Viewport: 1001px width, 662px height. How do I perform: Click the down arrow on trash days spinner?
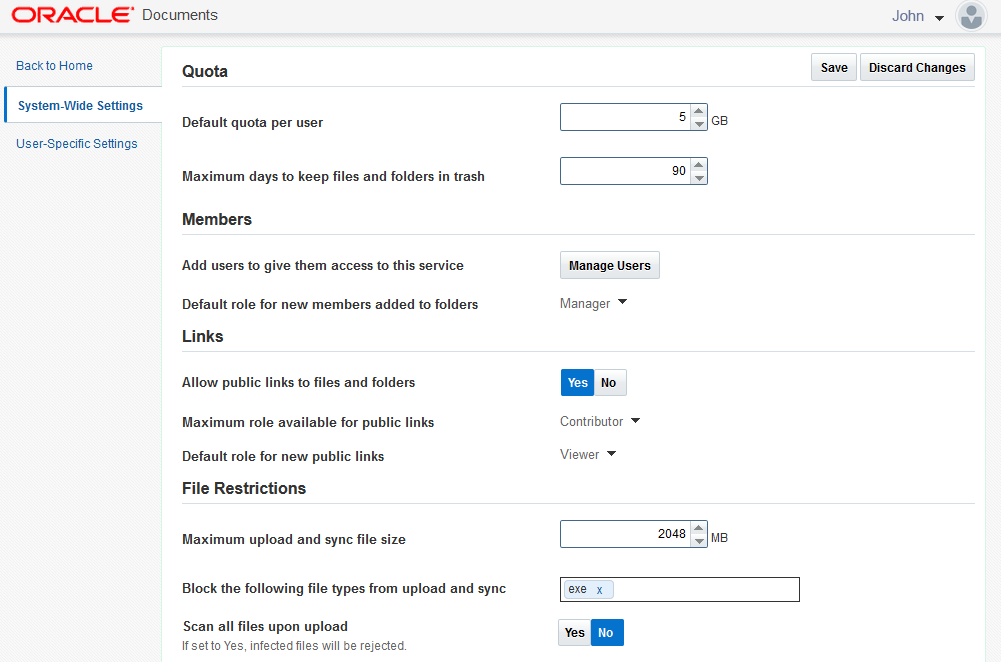698,177
